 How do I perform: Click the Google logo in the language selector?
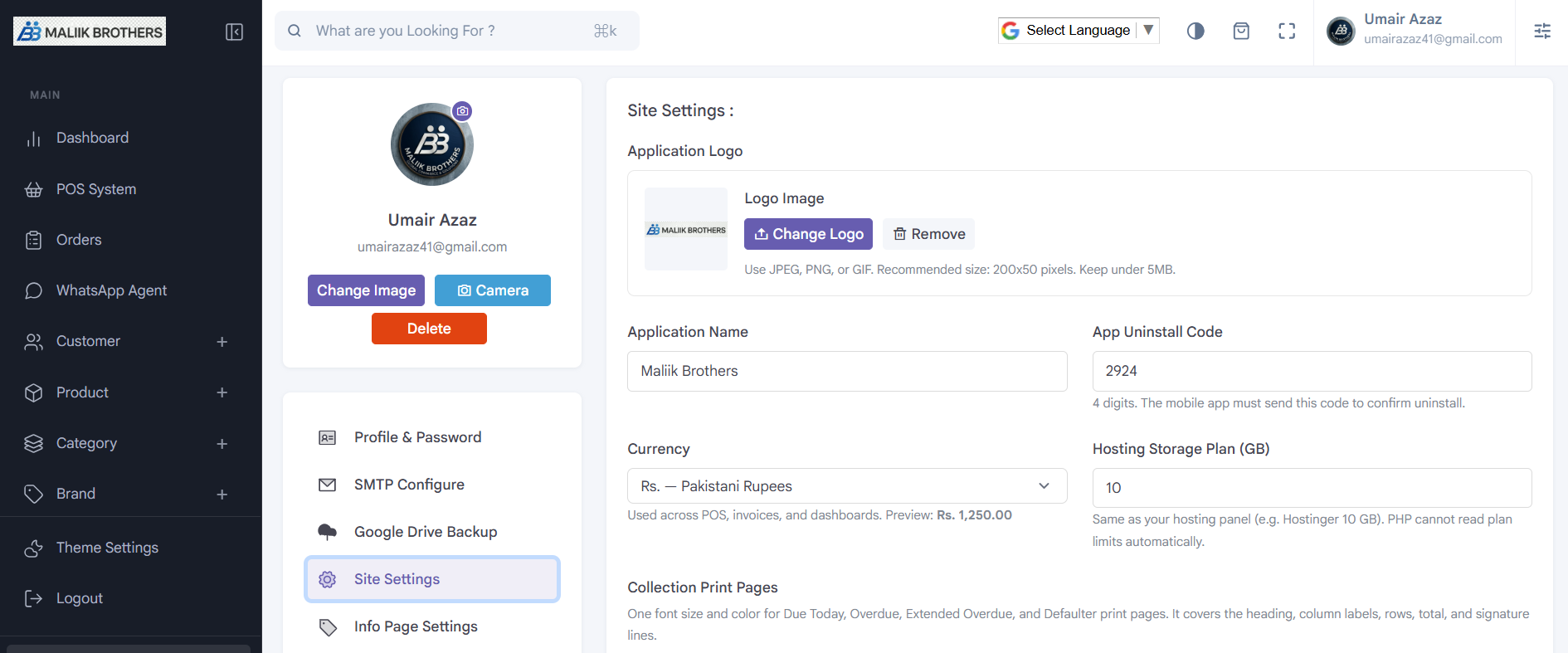pos(1010,31)
